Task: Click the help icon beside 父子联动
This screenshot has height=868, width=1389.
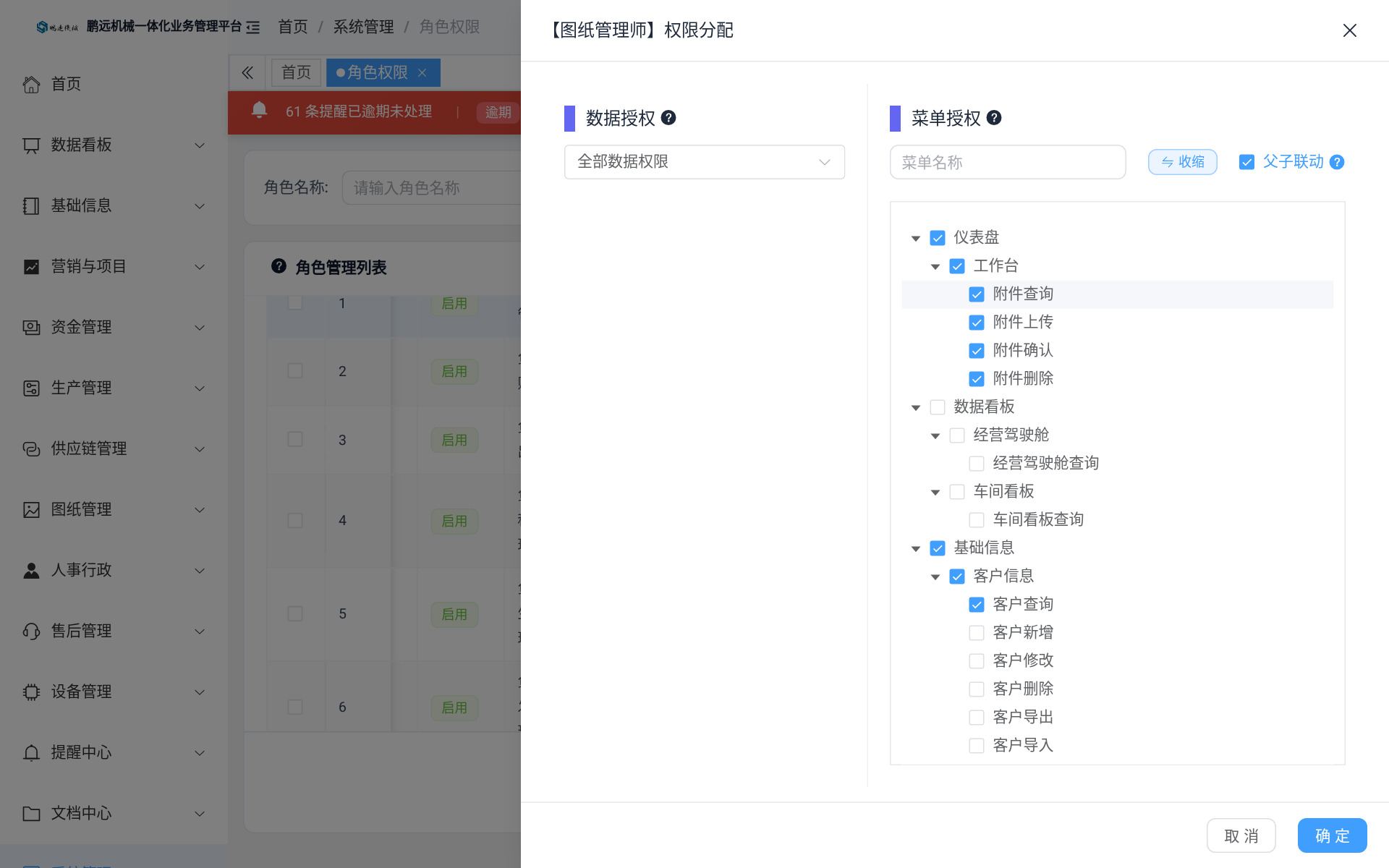Action: click(x=1337, y=162)
